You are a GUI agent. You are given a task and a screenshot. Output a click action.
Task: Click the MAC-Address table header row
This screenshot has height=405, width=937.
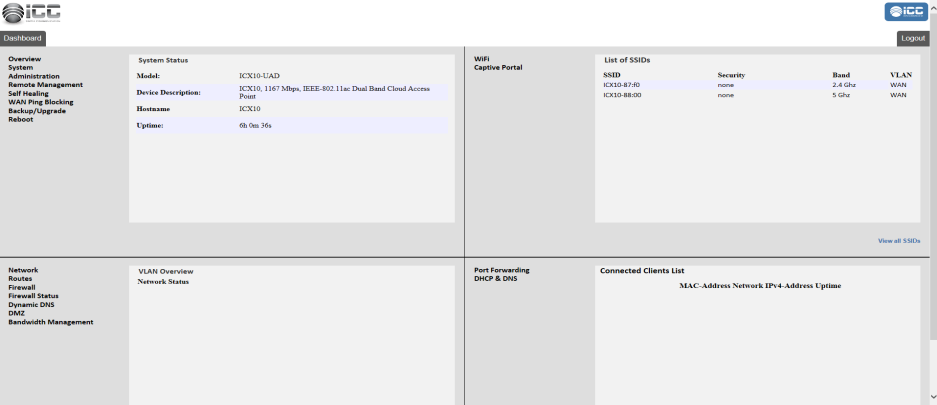(x=760, y=286)
